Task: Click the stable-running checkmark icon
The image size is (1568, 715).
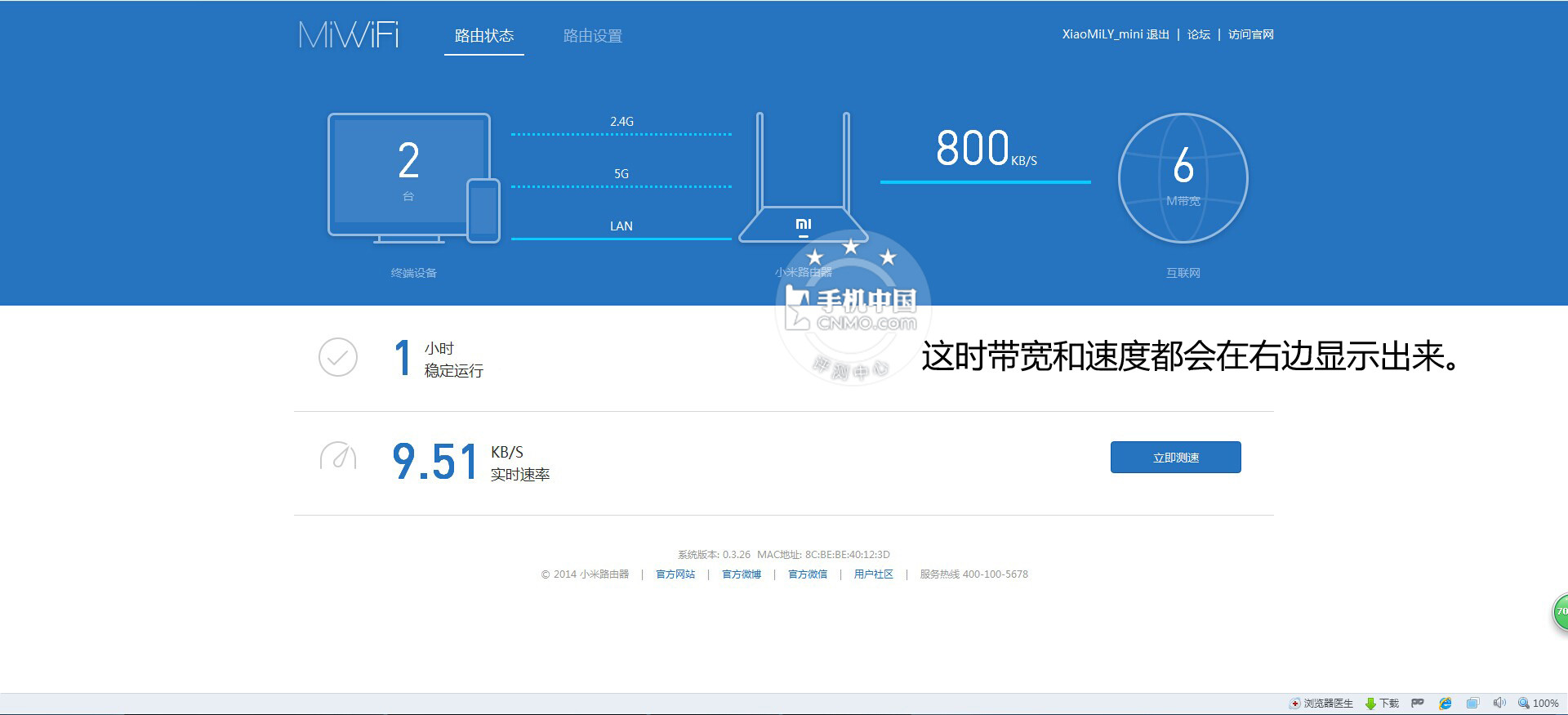Action: point(338,357)
